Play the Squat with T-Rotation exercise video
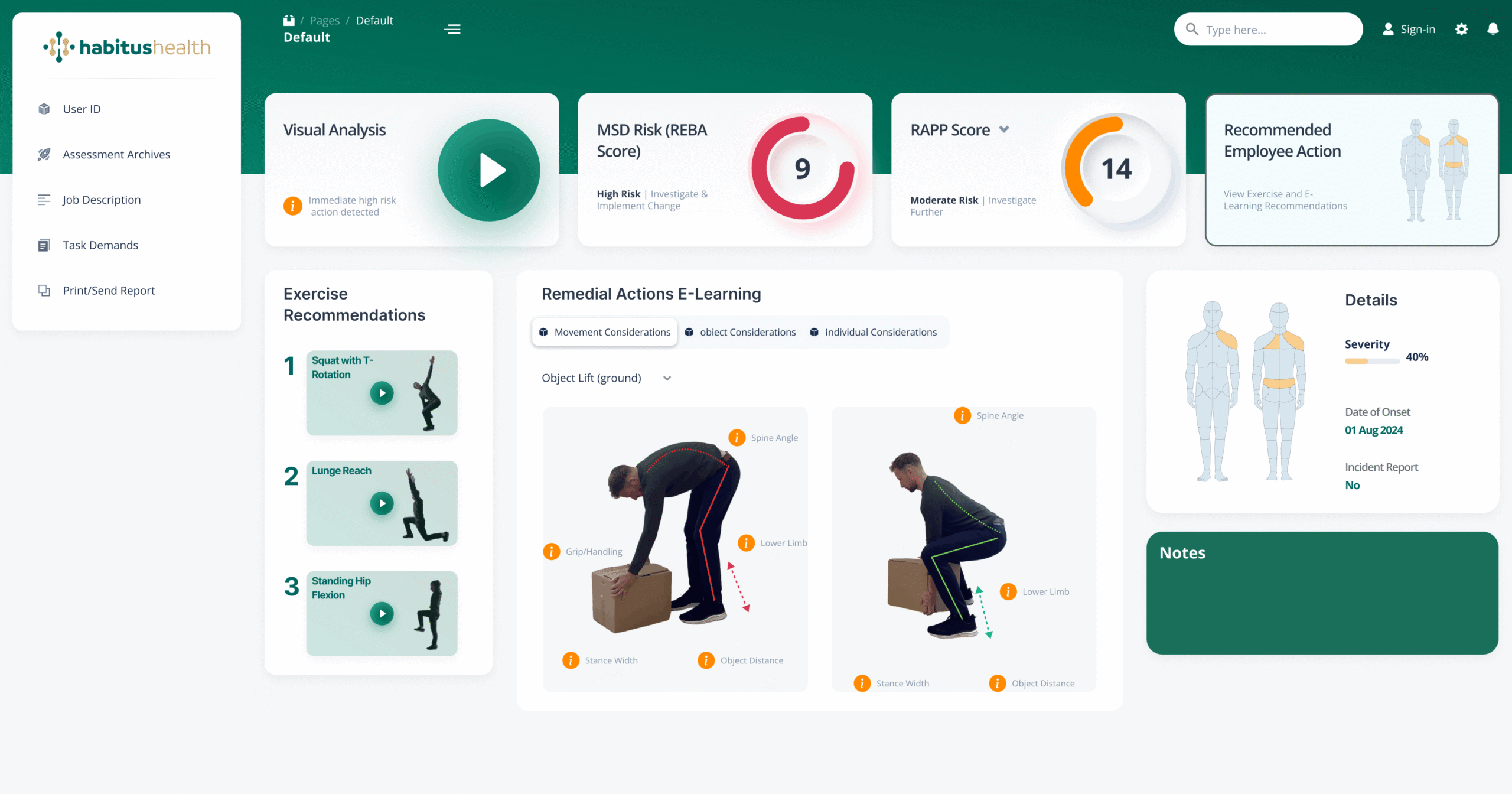 [383, 393]
